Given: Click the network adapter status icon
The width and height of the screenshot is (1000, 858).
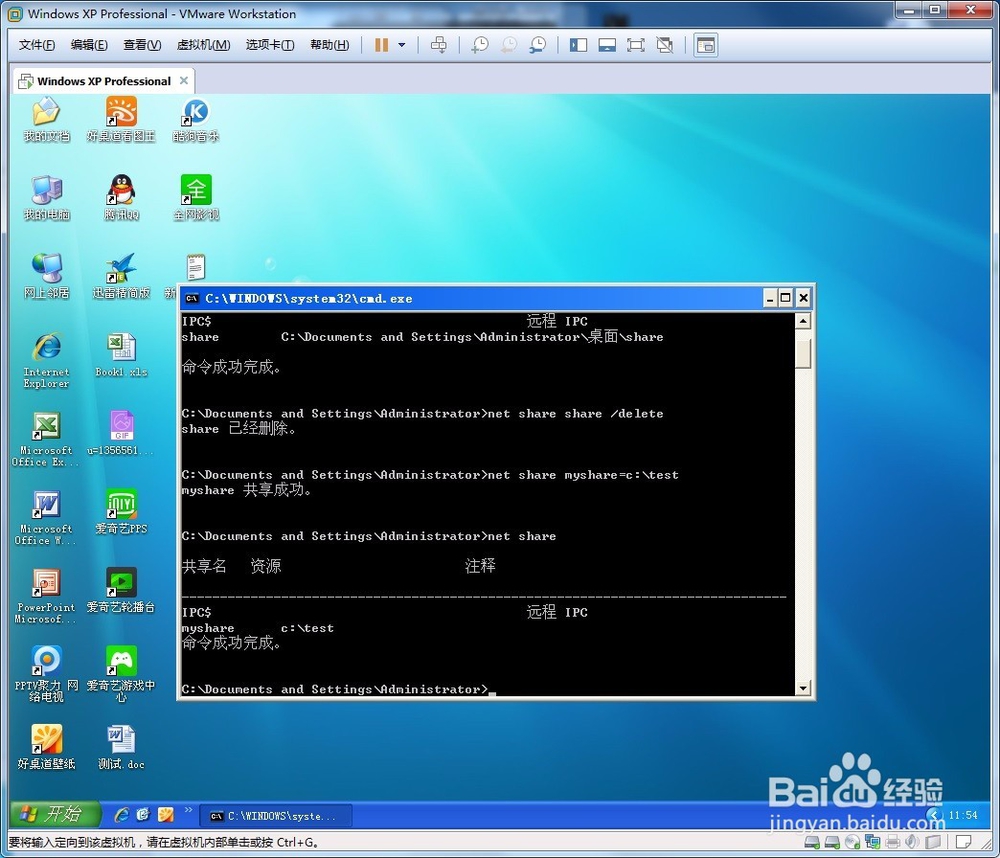Looking at the screenshot, I should coord(872,842).
